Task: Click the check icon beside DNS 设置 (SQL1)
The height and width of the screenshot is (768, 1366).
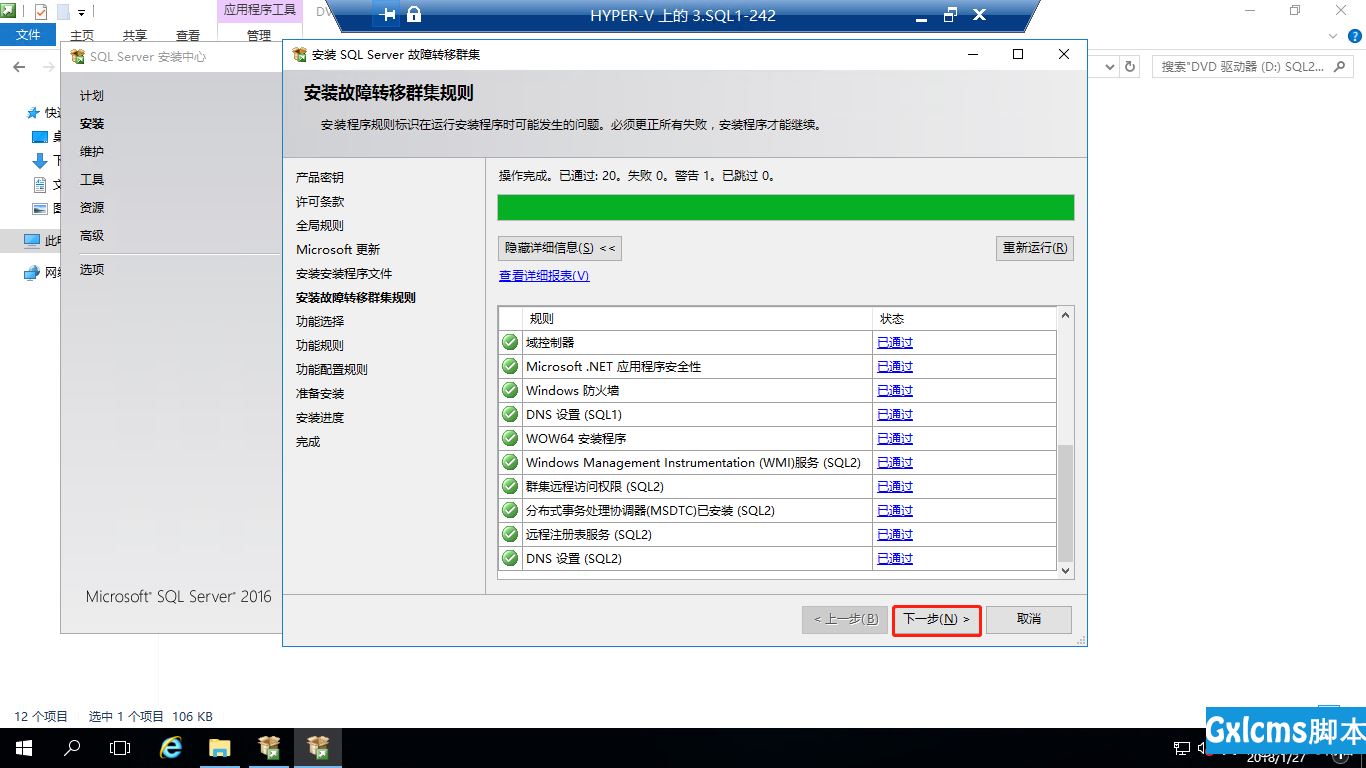Action: pos(510,414)
